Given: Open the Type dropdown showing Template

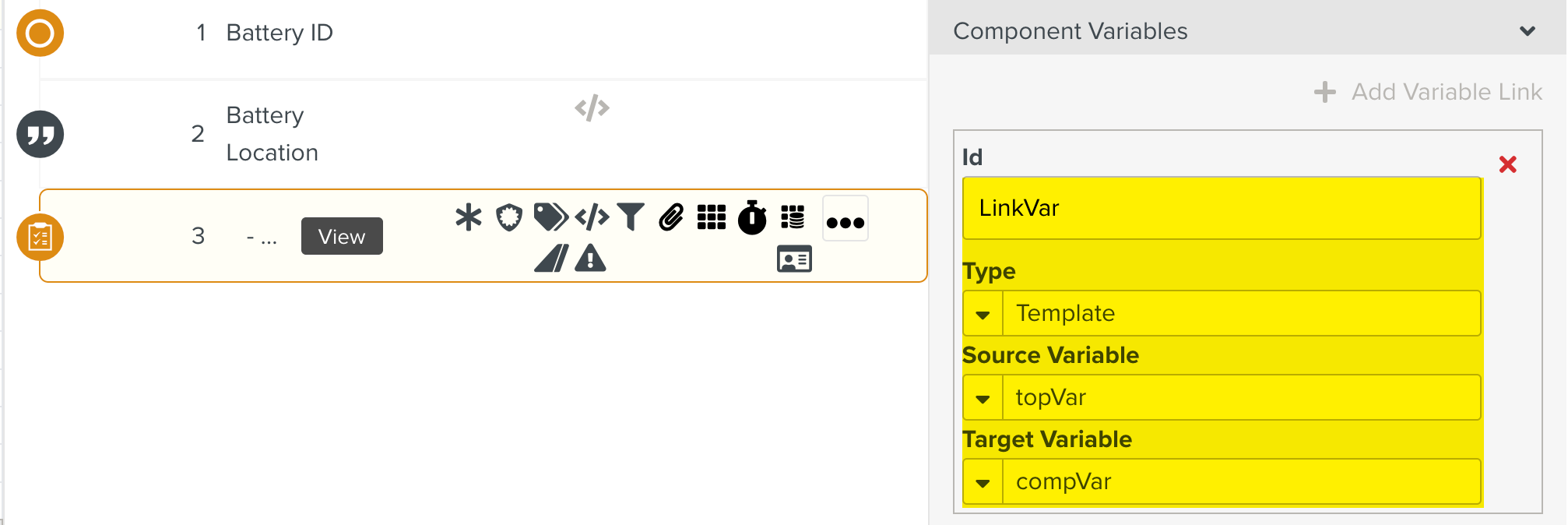Looking at the screenshot, I should click(x=983, y=314).
